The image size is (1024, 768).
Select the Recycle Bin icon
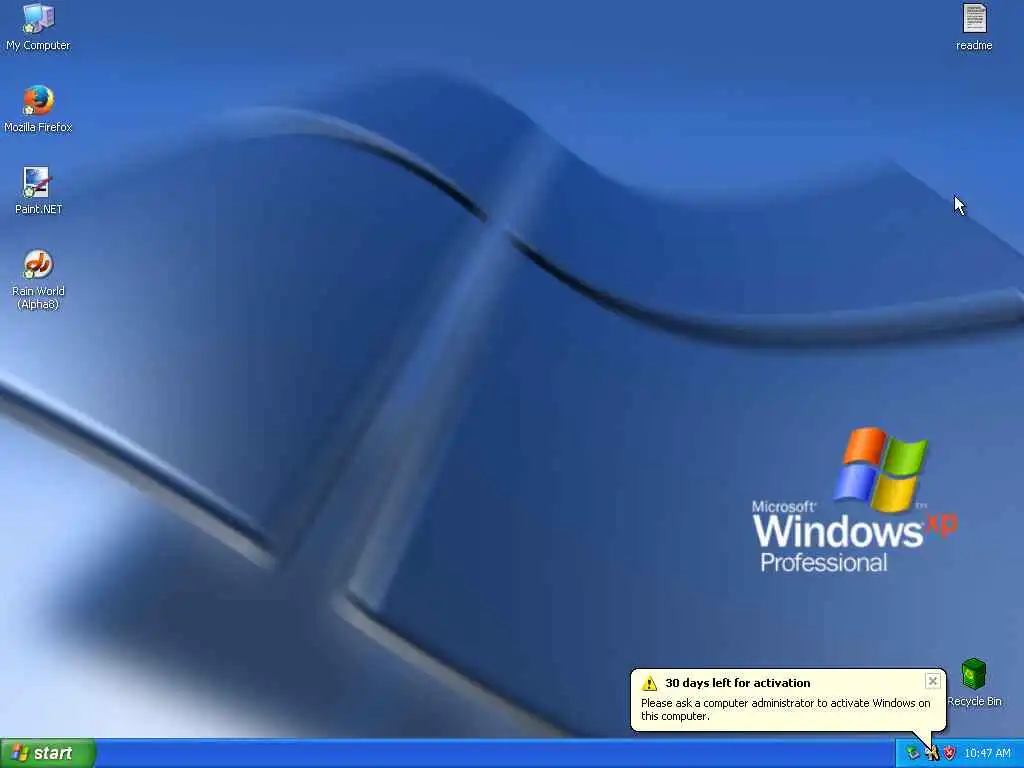(x=974, y=682)
